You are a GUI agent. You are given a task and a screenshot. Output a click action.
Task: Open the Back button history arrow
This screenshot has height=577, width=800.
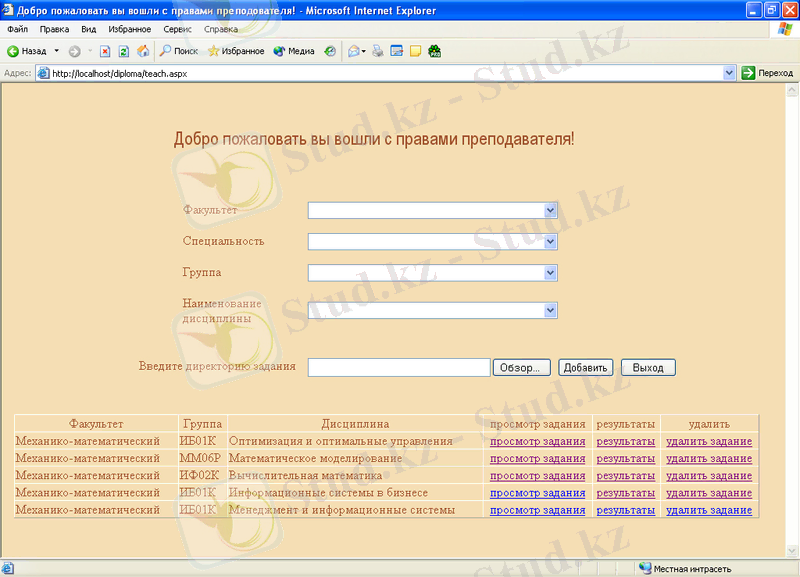tap(57, 51)
